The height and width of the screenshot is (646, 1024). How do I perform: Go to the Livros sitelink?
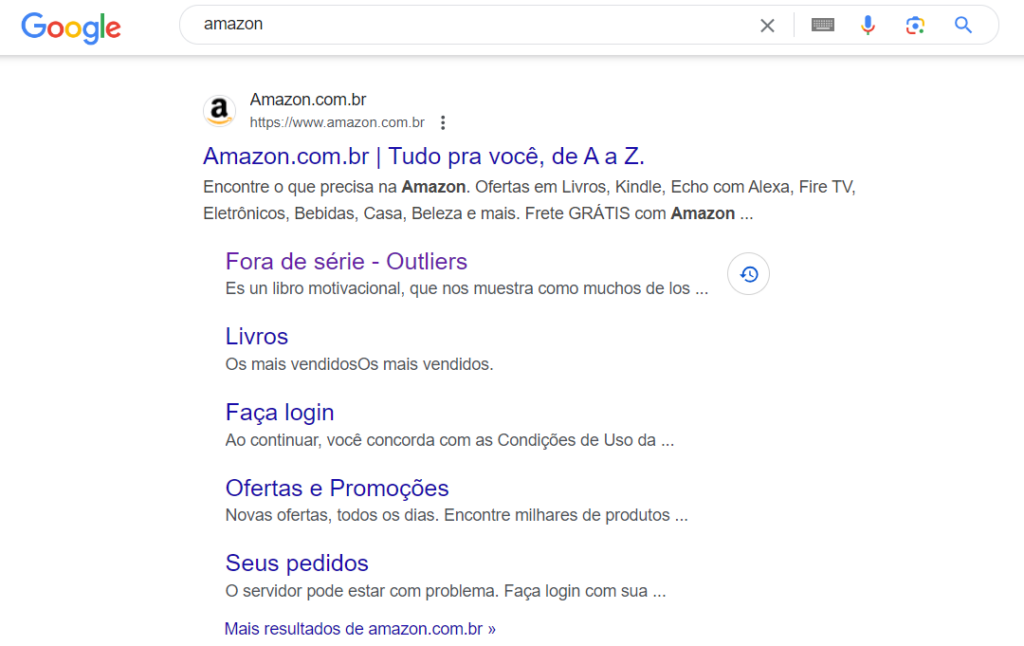[x=257, y=336]
